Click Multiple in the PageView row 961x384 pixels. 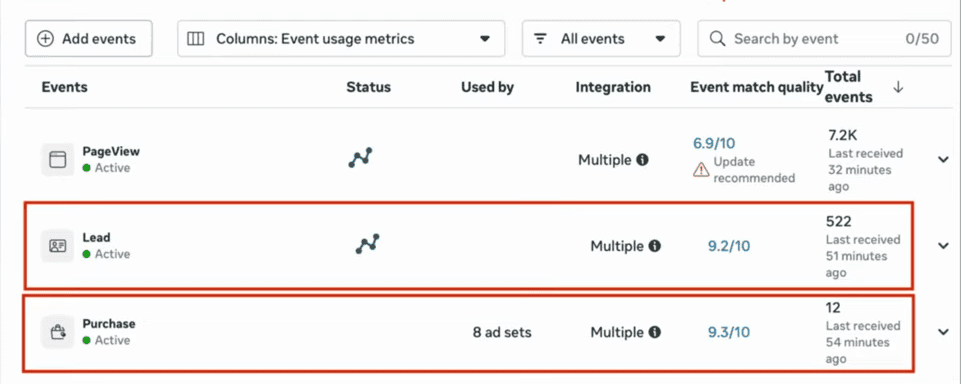pyautogui.click(x=604, y=160)
